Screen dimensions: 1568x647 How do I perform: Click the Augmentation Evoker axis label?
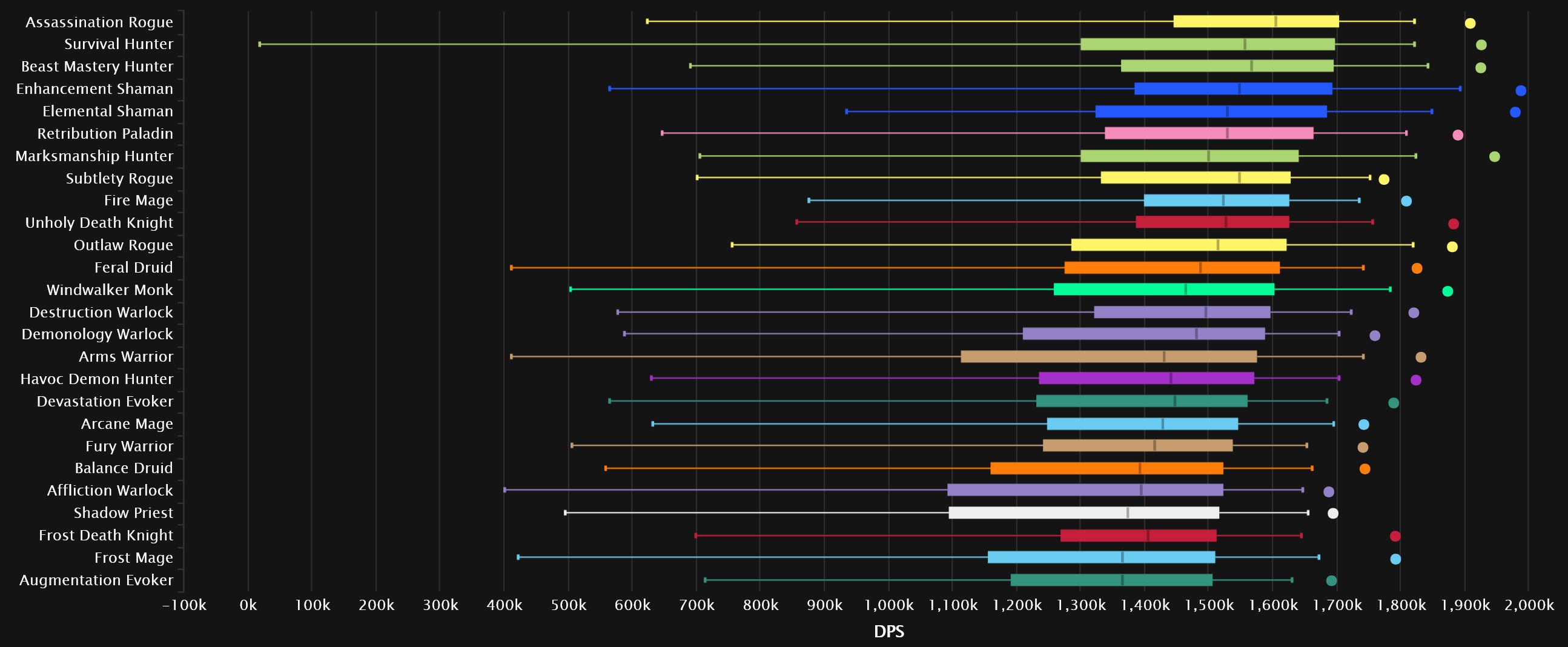(x=96, y=580)
